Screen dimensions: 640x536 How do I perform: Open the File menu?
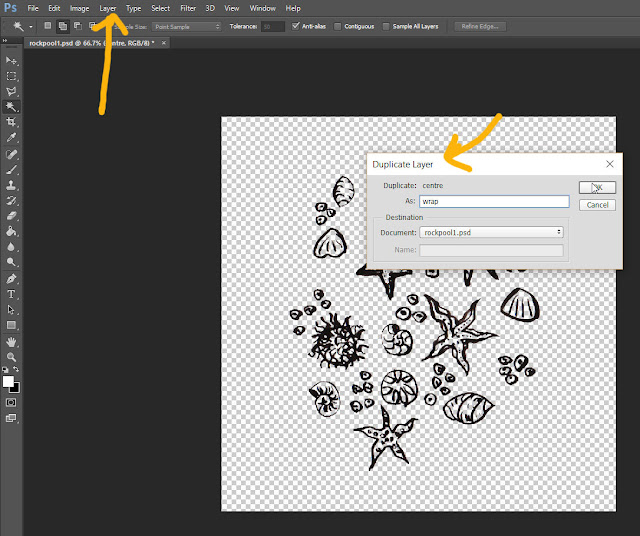(33, 8)
